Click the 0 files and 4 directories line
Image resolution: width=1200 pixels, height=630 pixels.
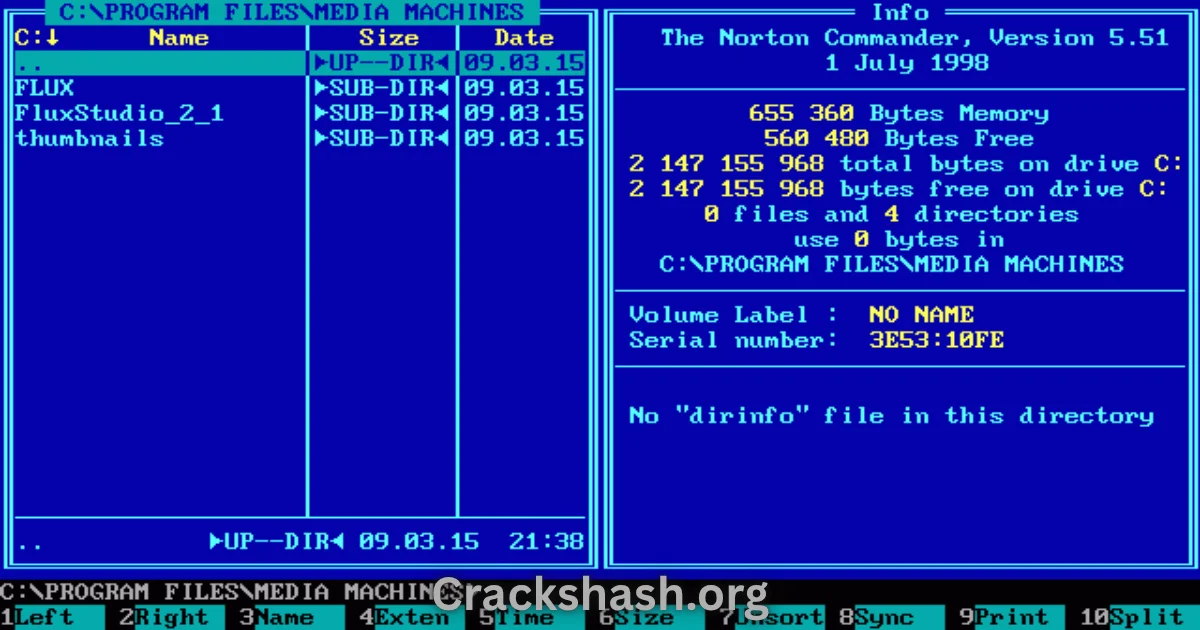pos(891,214)
